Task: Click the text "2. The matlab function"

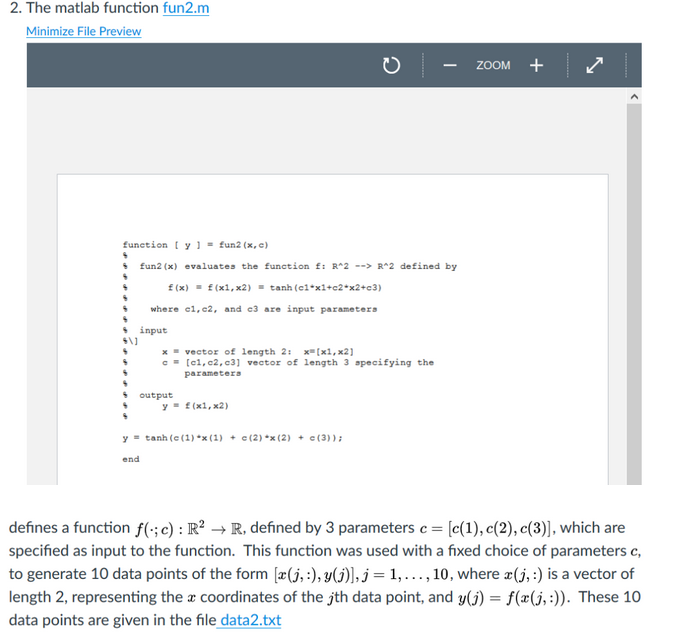Action: [84, 8]
